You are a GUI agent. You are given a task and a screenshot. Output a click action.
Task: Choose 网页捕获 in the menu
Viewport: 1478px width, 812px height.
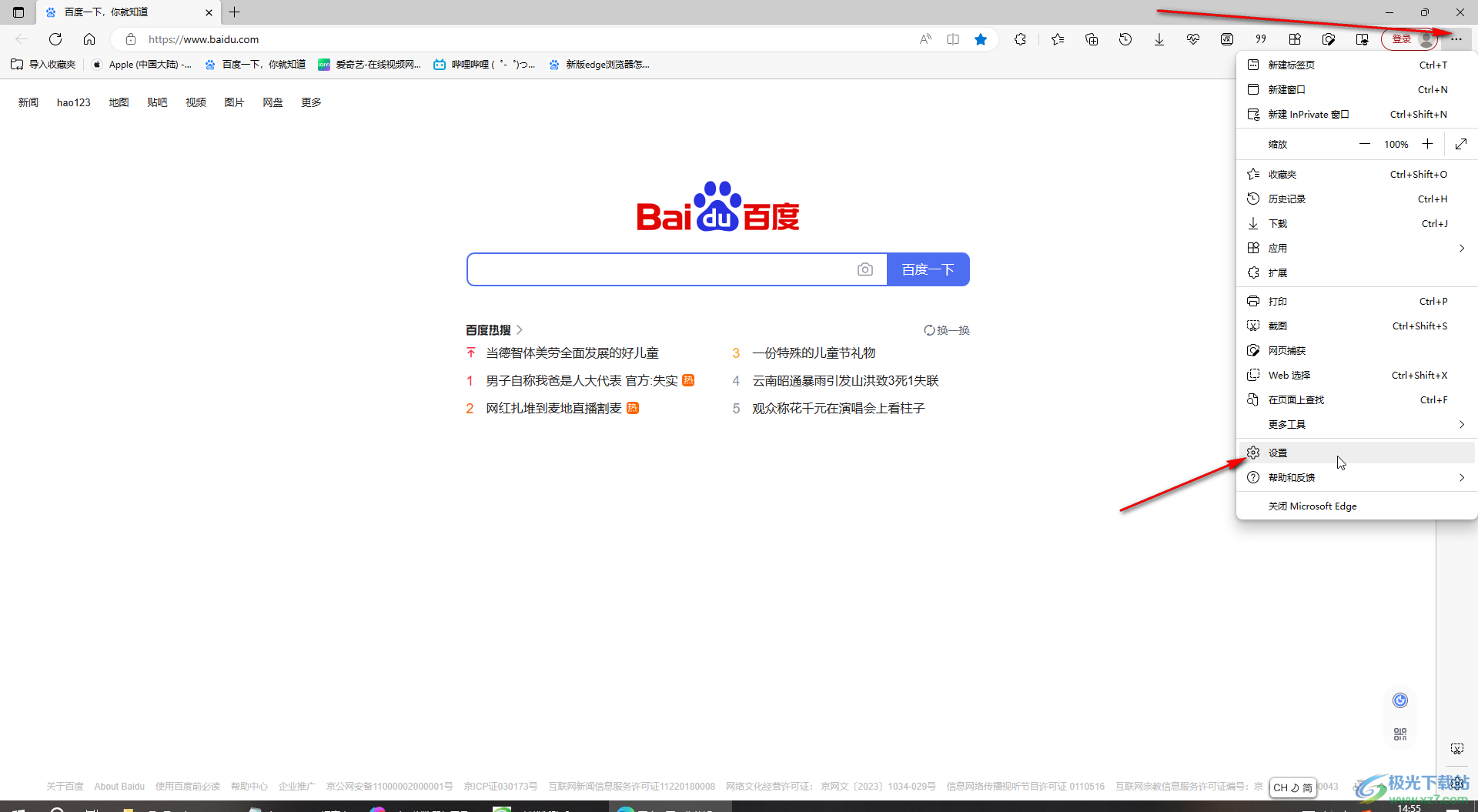click(1356, 350)
